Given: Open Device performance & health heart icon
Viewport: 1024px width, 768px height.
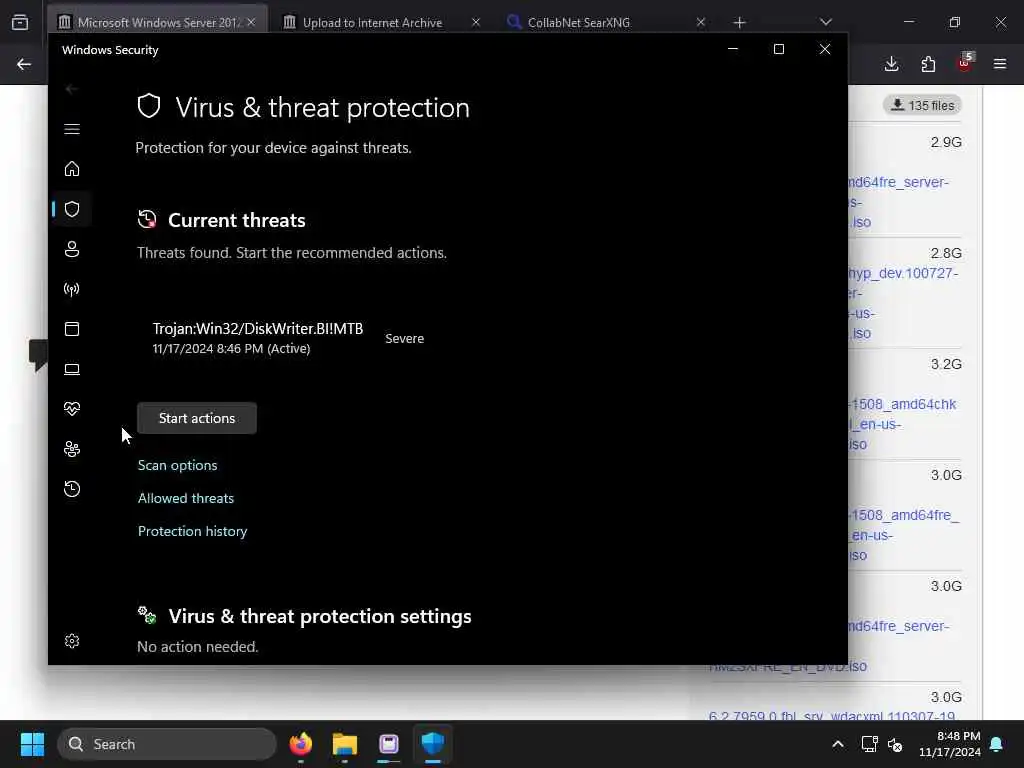Looking at the screenshot, I should click(72, 409).
